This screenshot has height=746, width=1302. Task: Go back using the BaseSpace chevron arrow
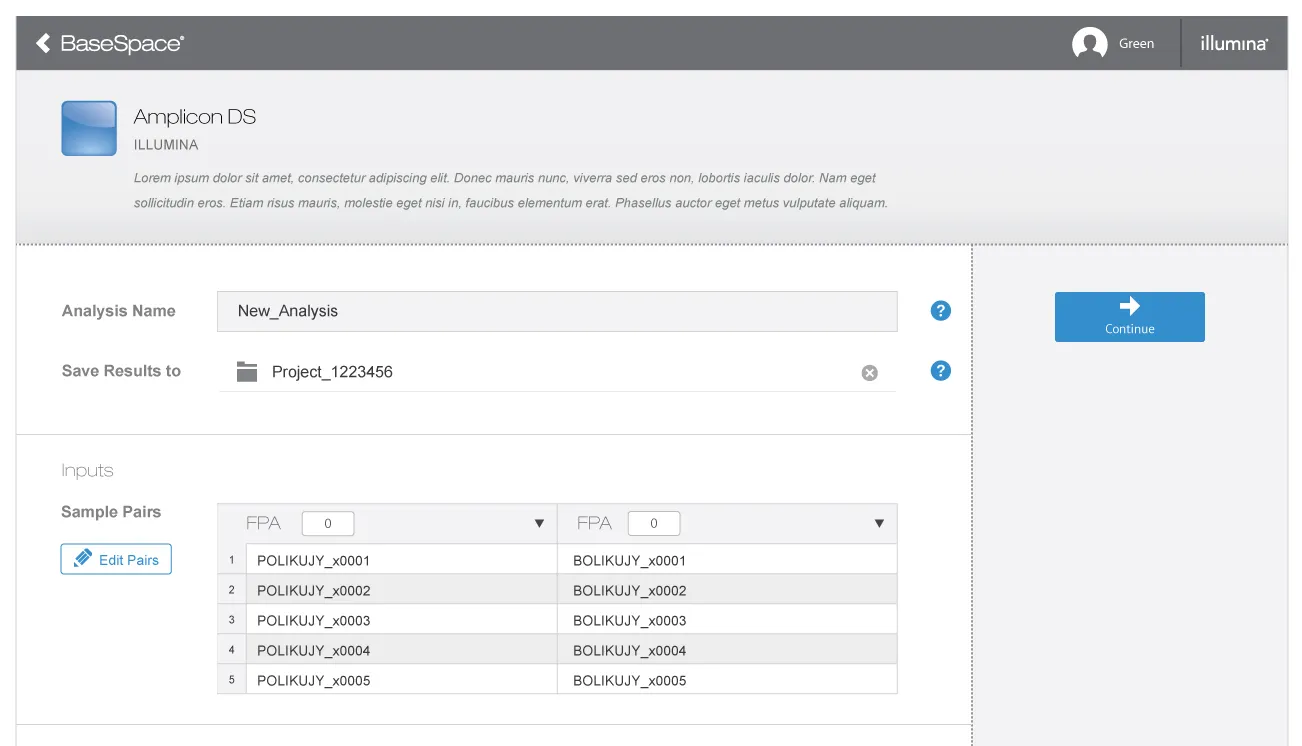pos(43,43)
